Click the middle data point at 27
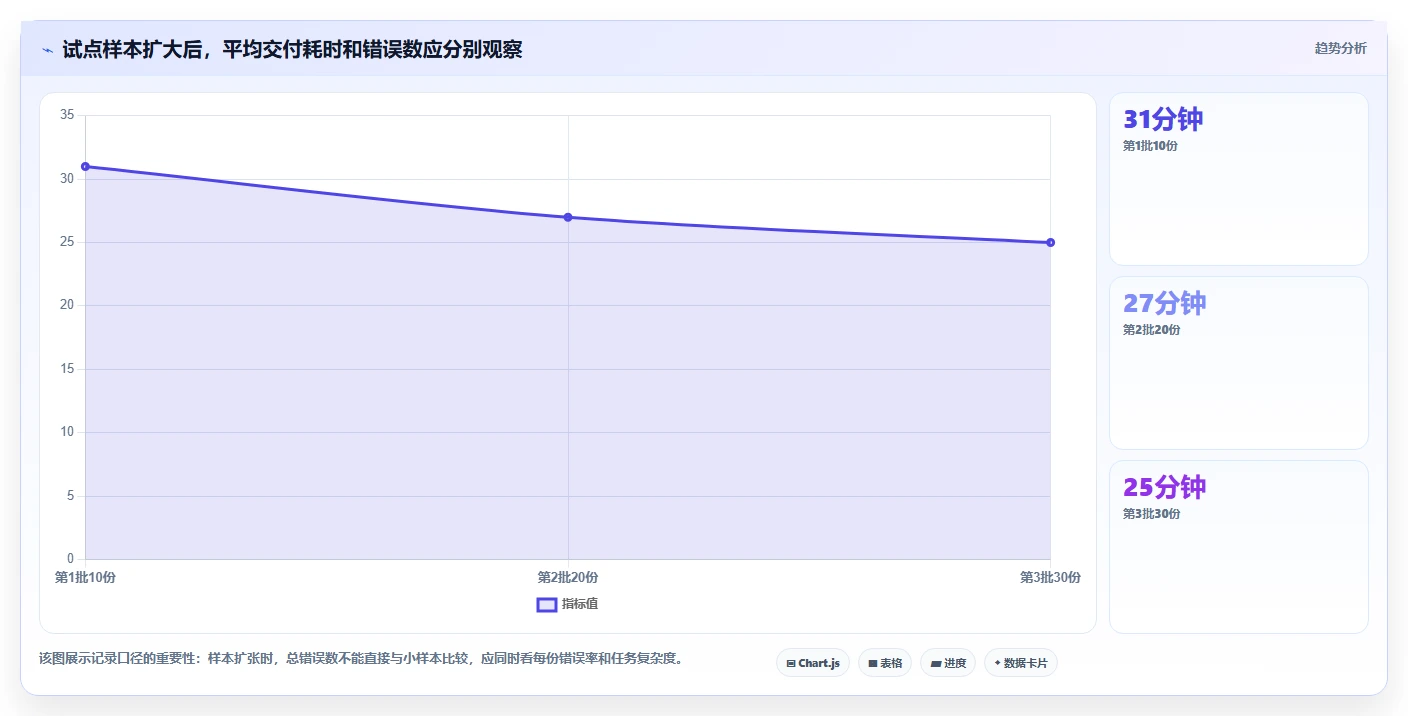Screen dimensions: 1408x716 pos(568,217)
